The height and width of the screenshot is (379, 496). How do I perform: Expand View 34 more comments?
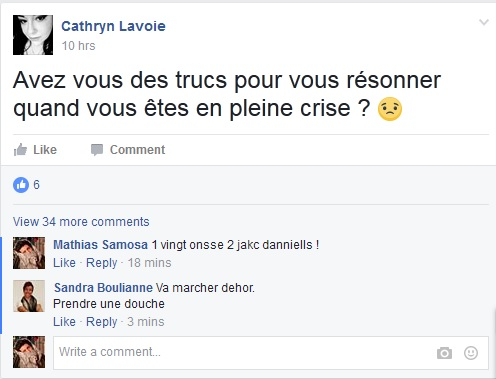[81, 222]
